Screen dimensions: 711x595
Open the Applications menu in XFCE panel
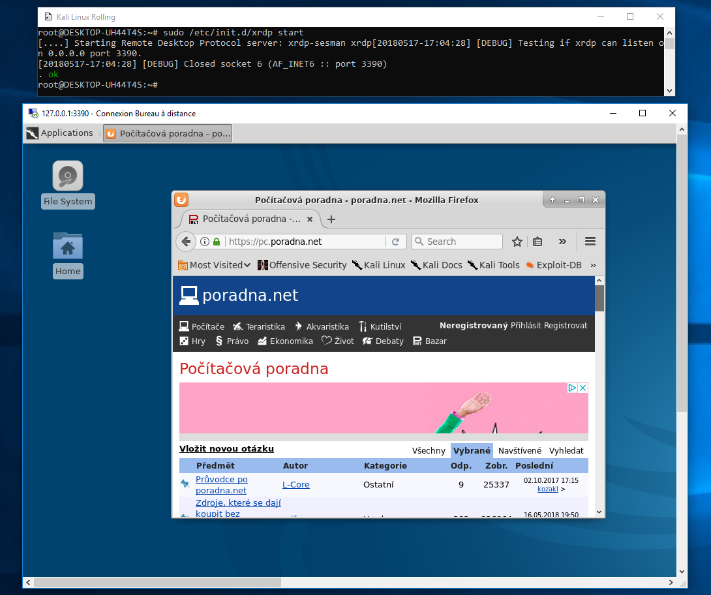pos(59,133)
